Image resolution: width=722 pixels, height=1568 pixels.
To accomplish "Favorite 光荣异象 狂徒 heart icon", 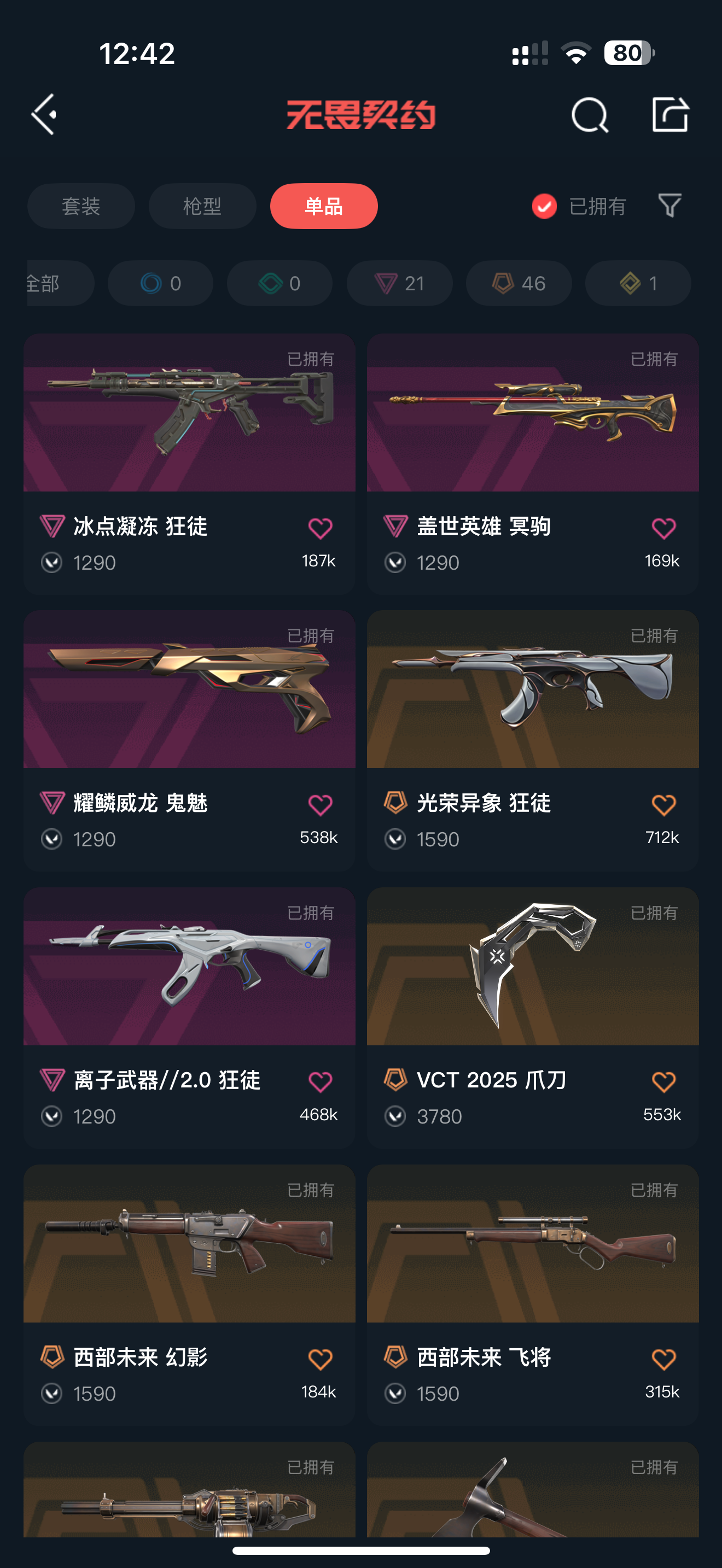I will click(663, 805).
